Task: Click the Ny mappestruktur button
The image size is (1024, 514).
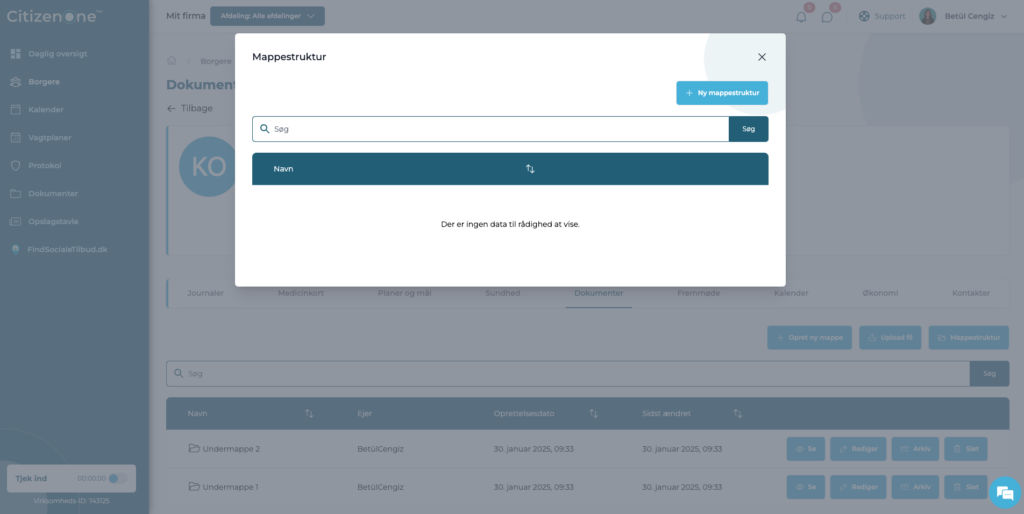Action: point(722,93)
